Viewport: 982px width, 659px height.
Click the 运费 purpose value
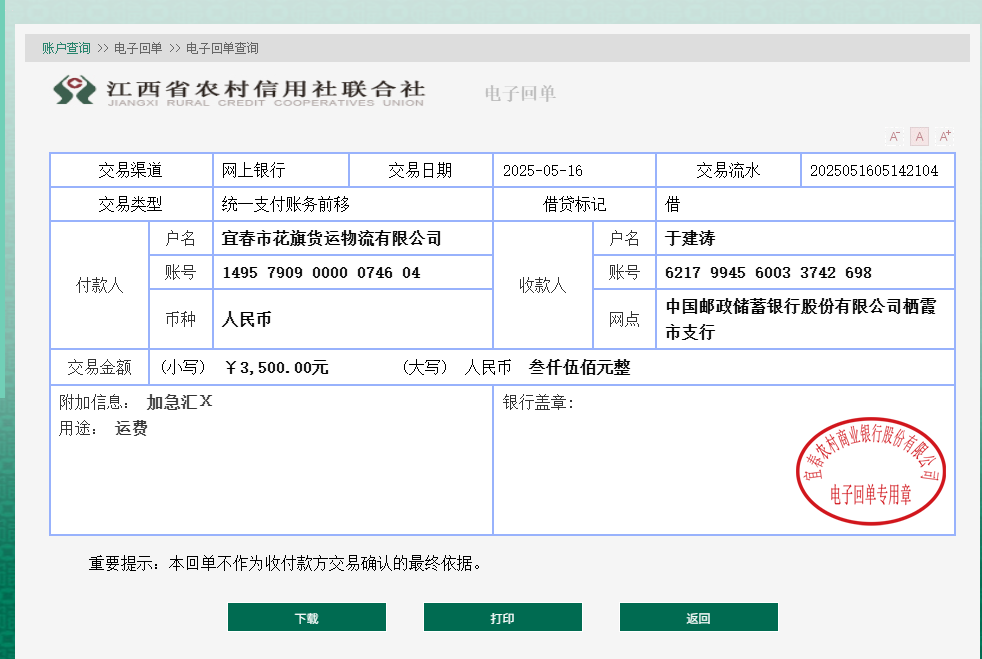click(x=131, y=428)
